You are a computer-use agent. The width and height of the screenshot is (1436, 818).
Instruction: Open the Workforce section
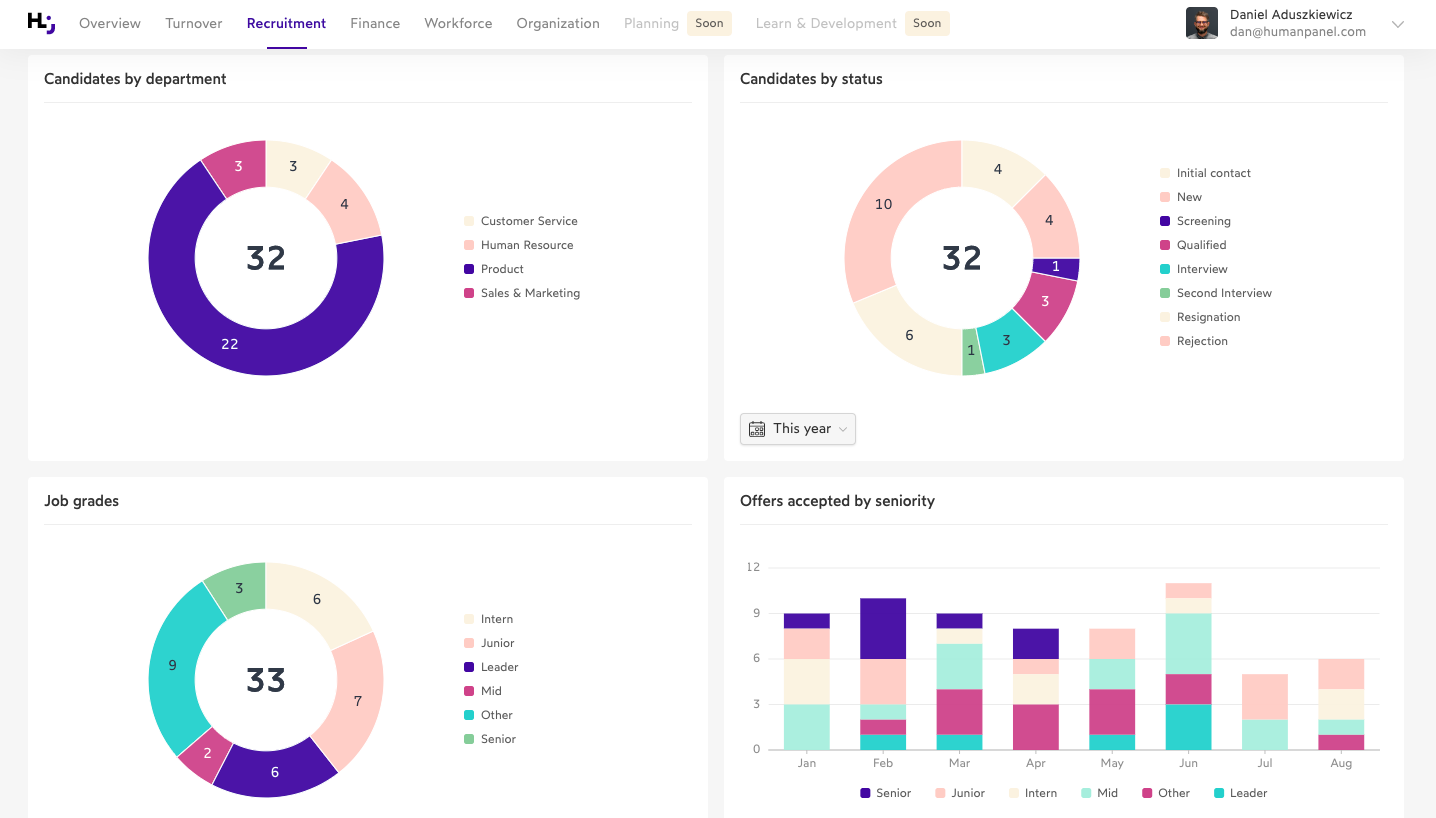[457, 23]
